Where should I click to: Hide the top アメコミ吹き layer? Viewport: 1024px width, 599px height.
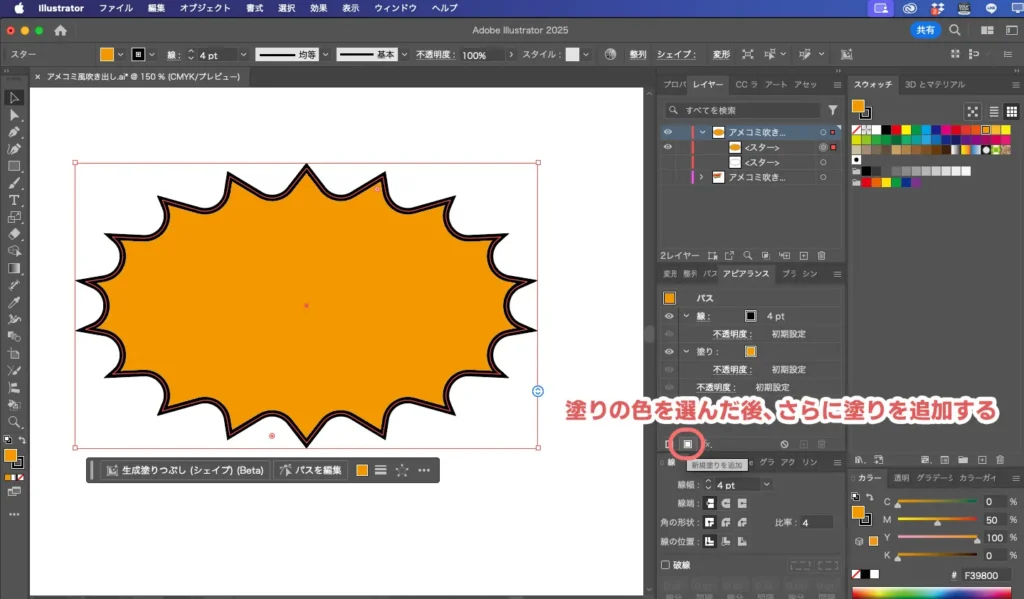[668, 132]
